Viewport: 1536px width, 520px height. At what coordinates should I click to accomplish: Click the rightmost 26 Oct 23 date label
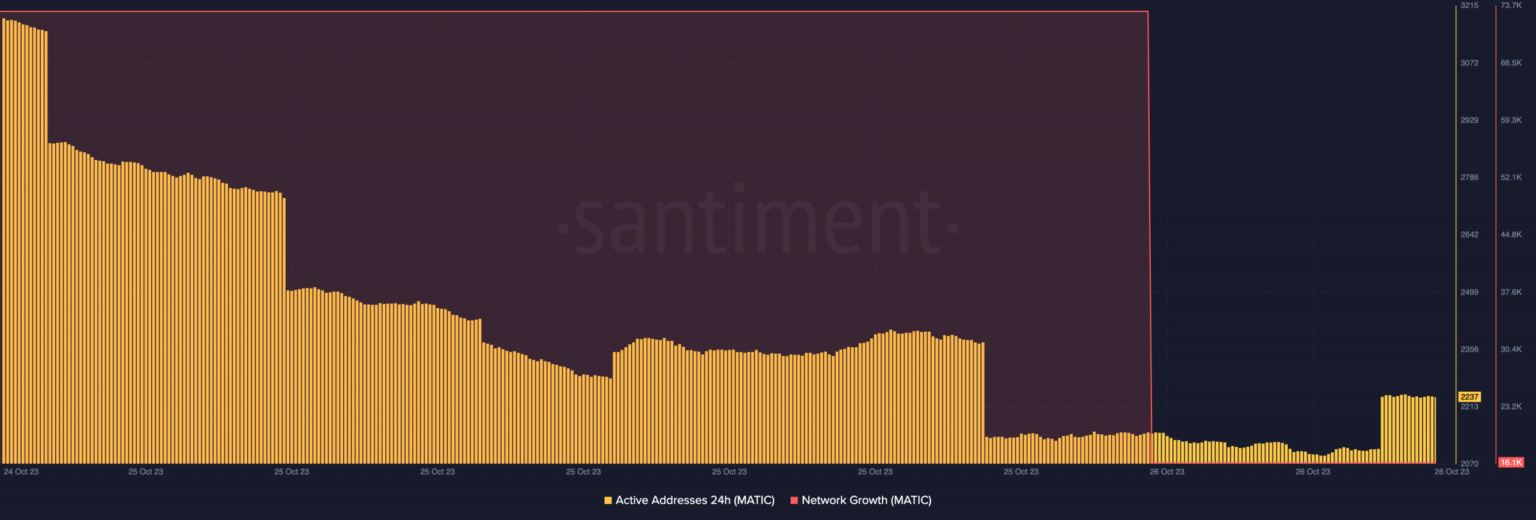point(1451,471)
